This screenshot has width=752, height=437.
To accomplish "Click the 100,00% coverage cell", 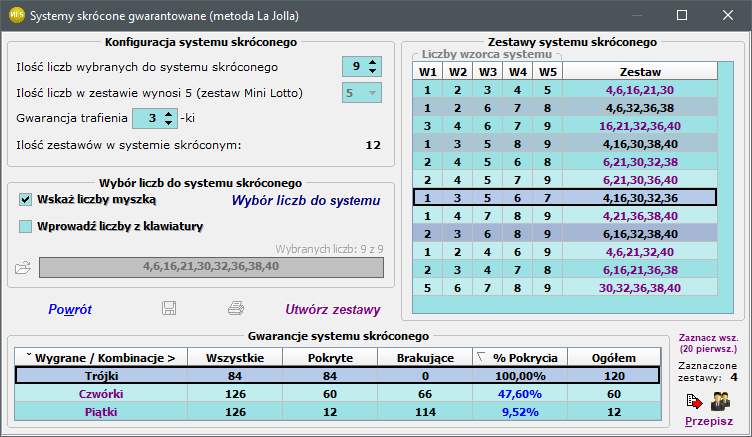I will click(520, 376).
